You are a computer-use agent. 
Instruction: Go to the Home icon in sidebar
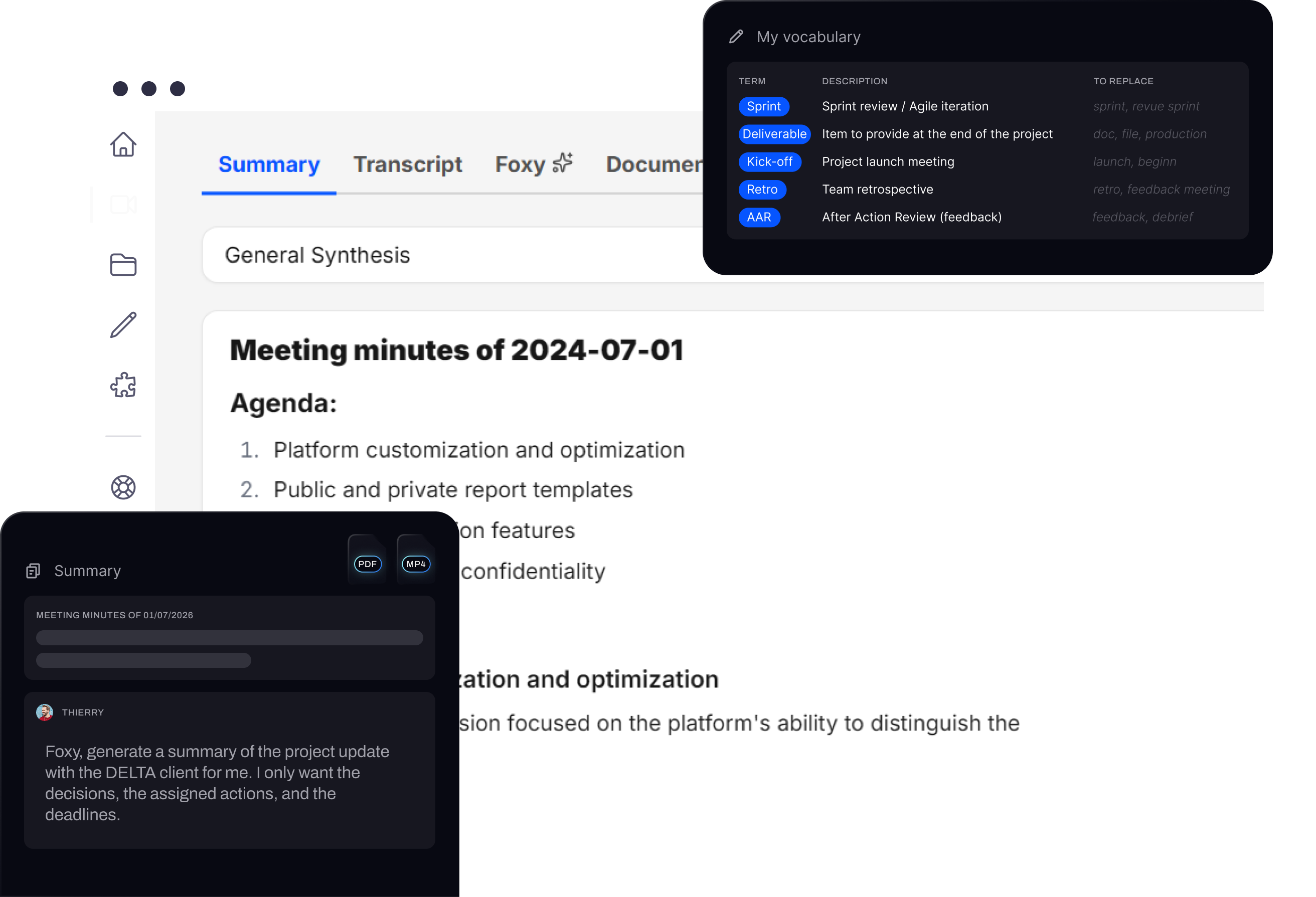tap(123, 144)
